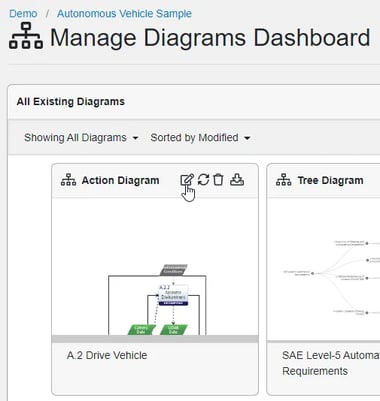Click the hierarchy icon beside Action Diagram title

68,180
